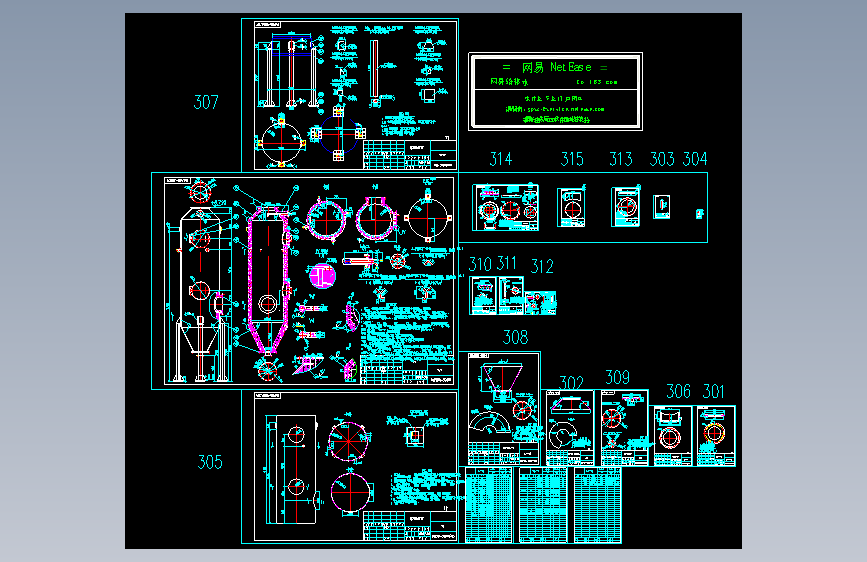Click the leftmost parts list table
Viewport: 867px width, 562px height.
tap(489, 505)
